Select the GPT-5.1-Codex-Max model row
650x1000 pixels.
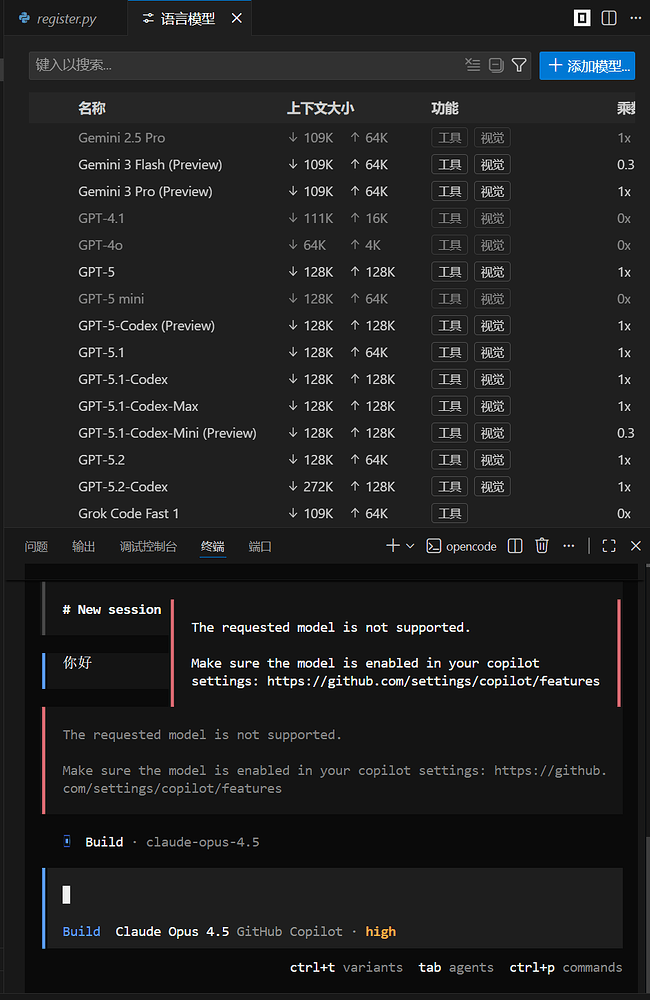[332, 406]
